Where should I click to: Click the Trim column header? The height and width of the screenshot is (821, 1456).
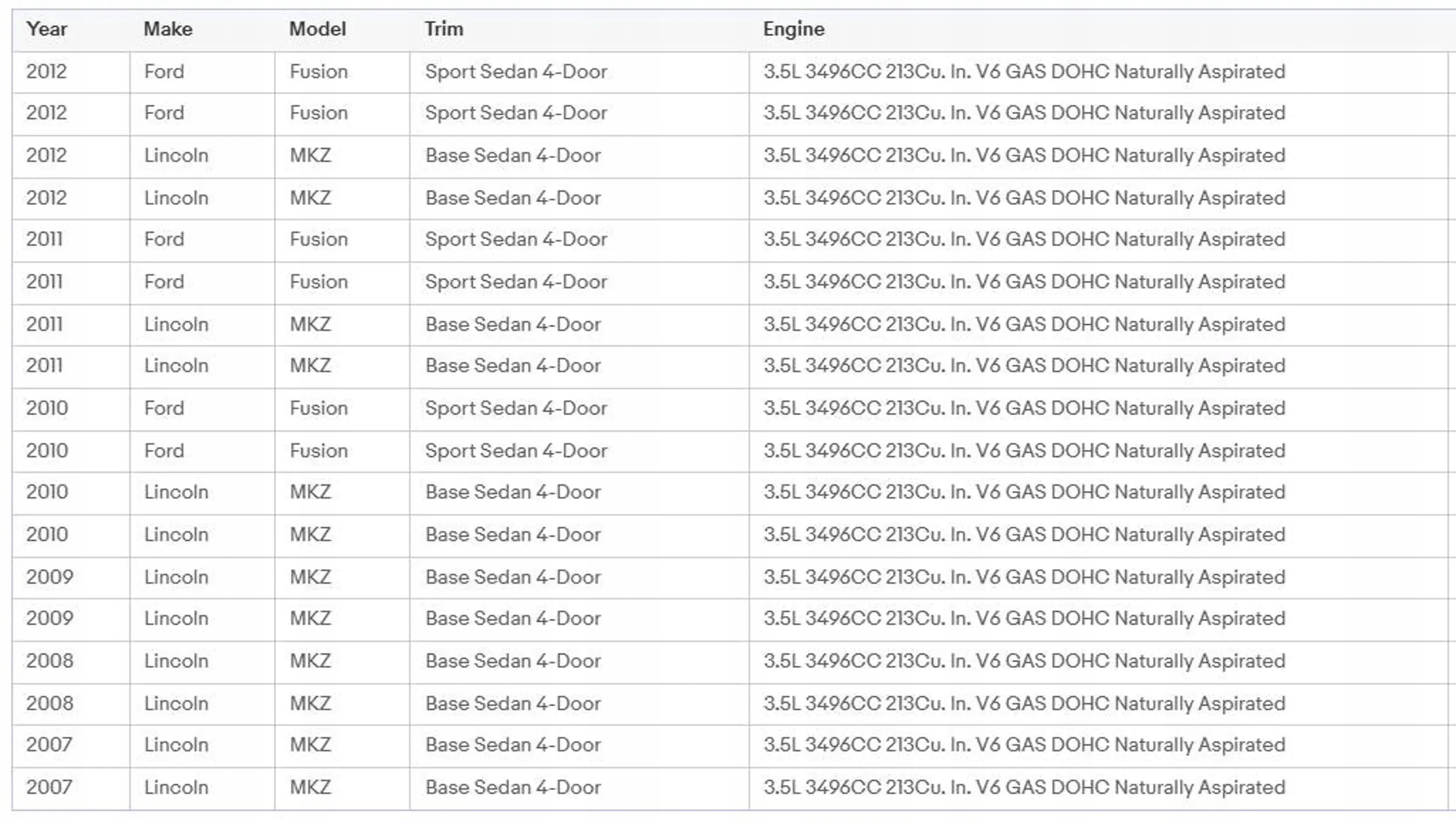pos(444,29)
